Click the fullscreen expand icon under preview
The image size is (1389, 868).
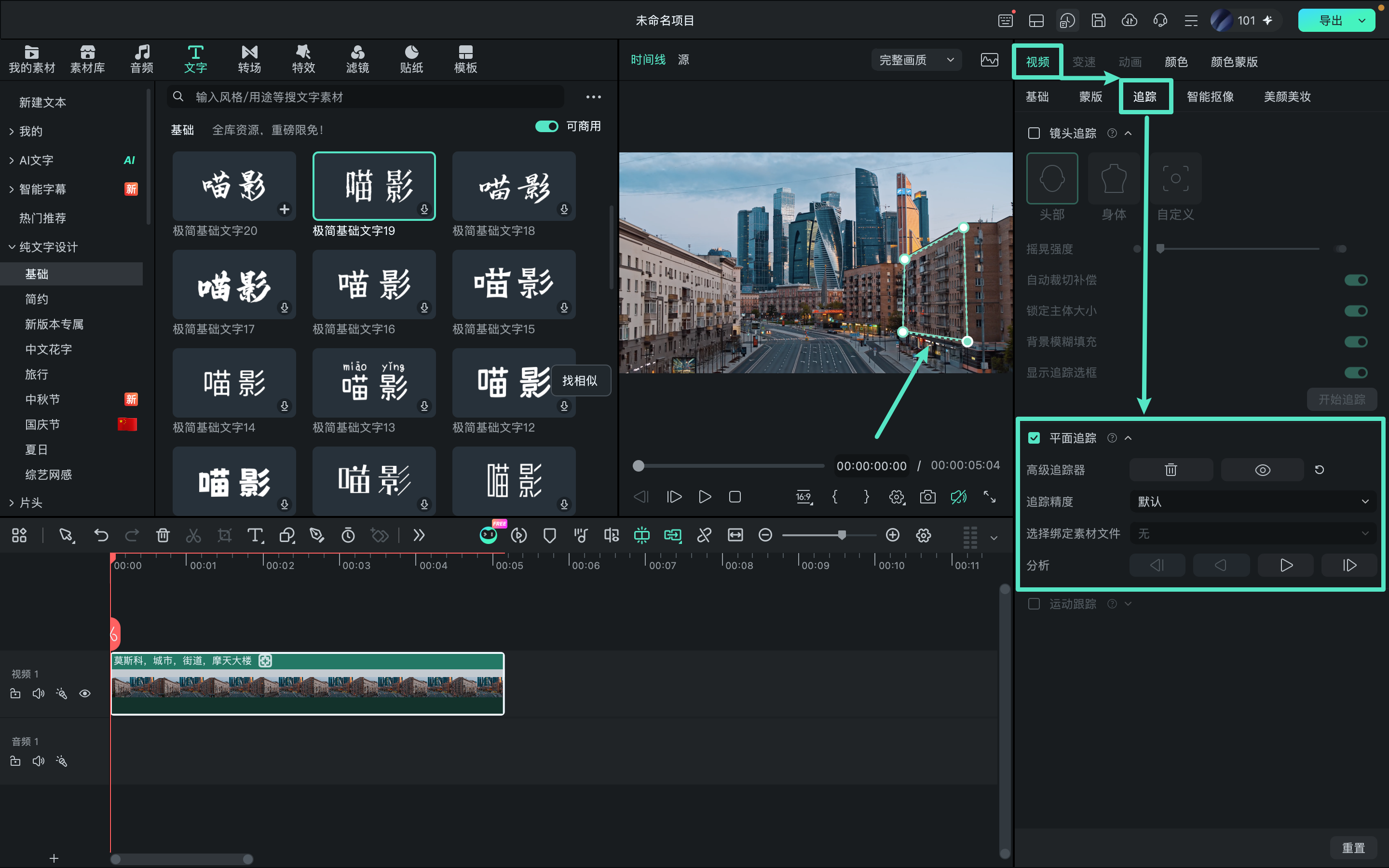(x=990, y=497)
